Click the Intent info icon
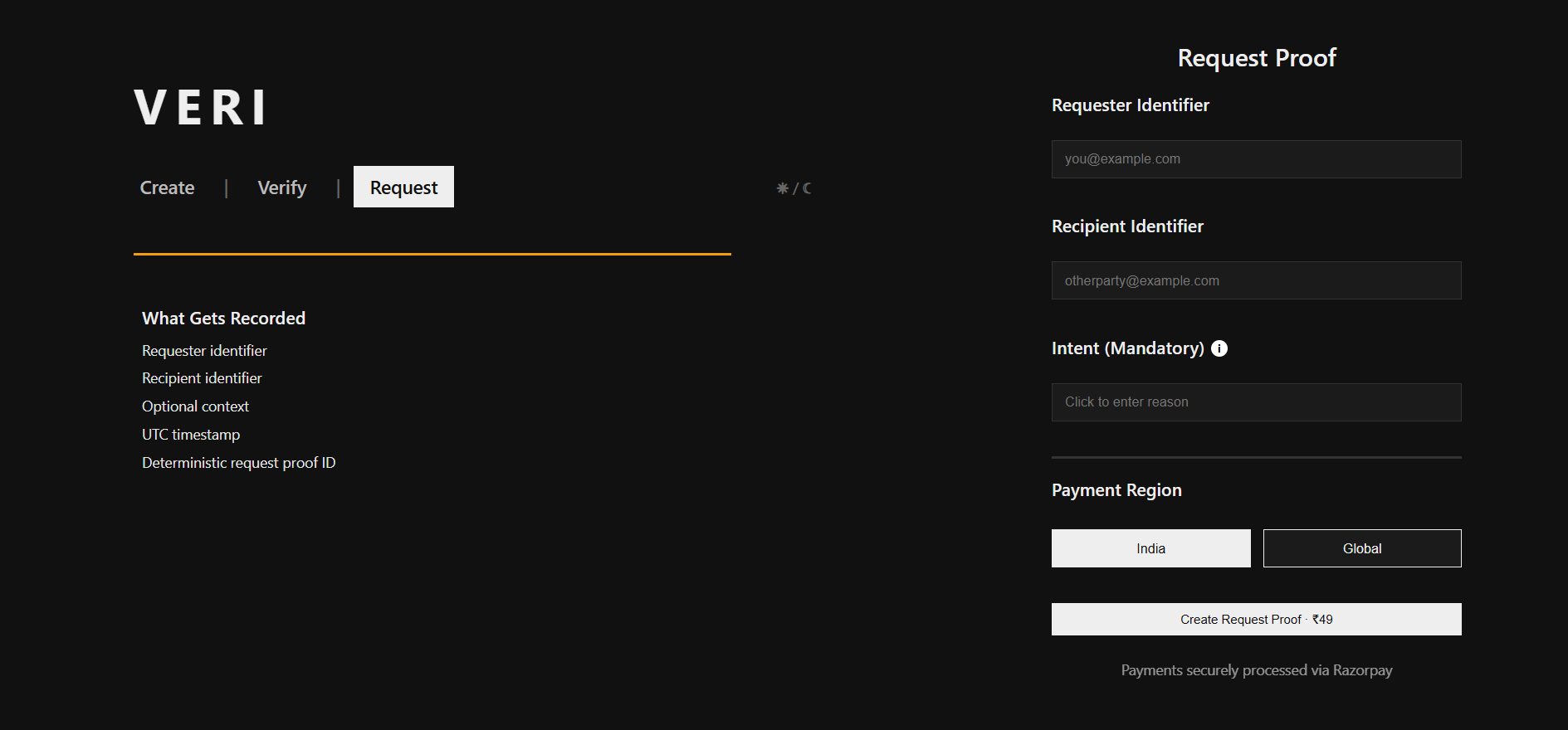 [x=1219, y=348]
